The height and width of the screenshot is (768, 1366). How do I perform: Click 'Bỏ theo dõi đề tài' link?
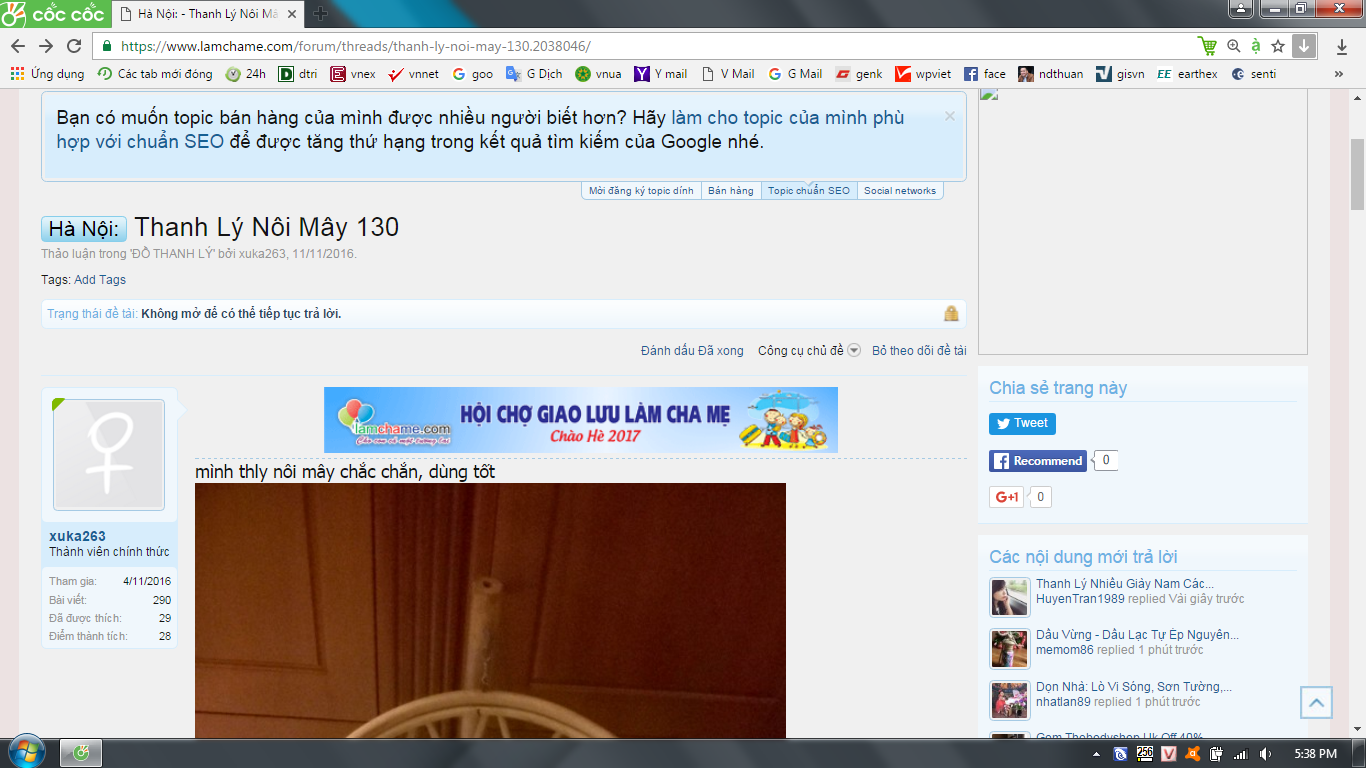(919, 351)
